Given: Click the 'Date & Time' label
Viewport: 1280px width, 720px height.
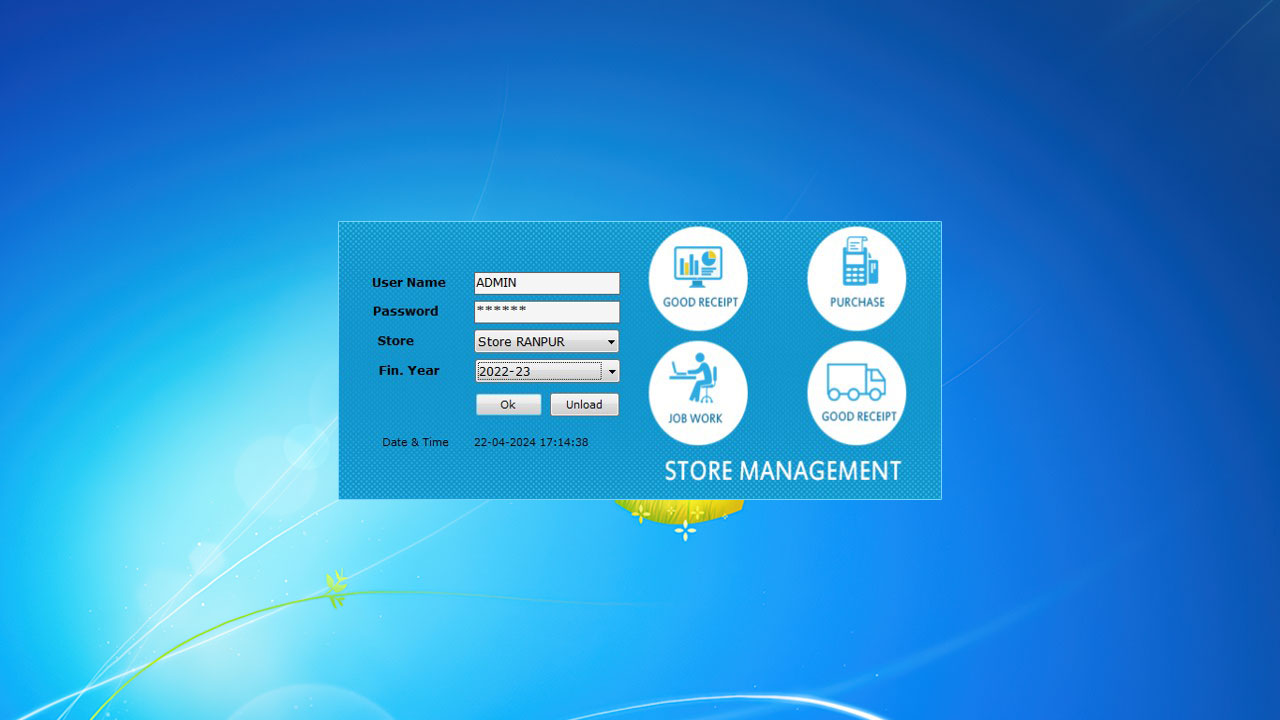Looking at the screenshot, I should [415, 442].
